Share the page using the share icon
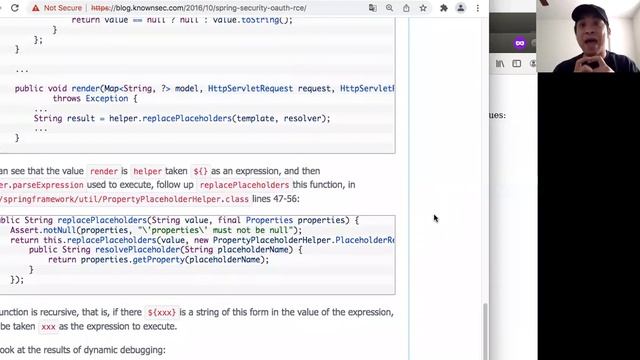Screen dimensions: 640x360 (406, 8)
